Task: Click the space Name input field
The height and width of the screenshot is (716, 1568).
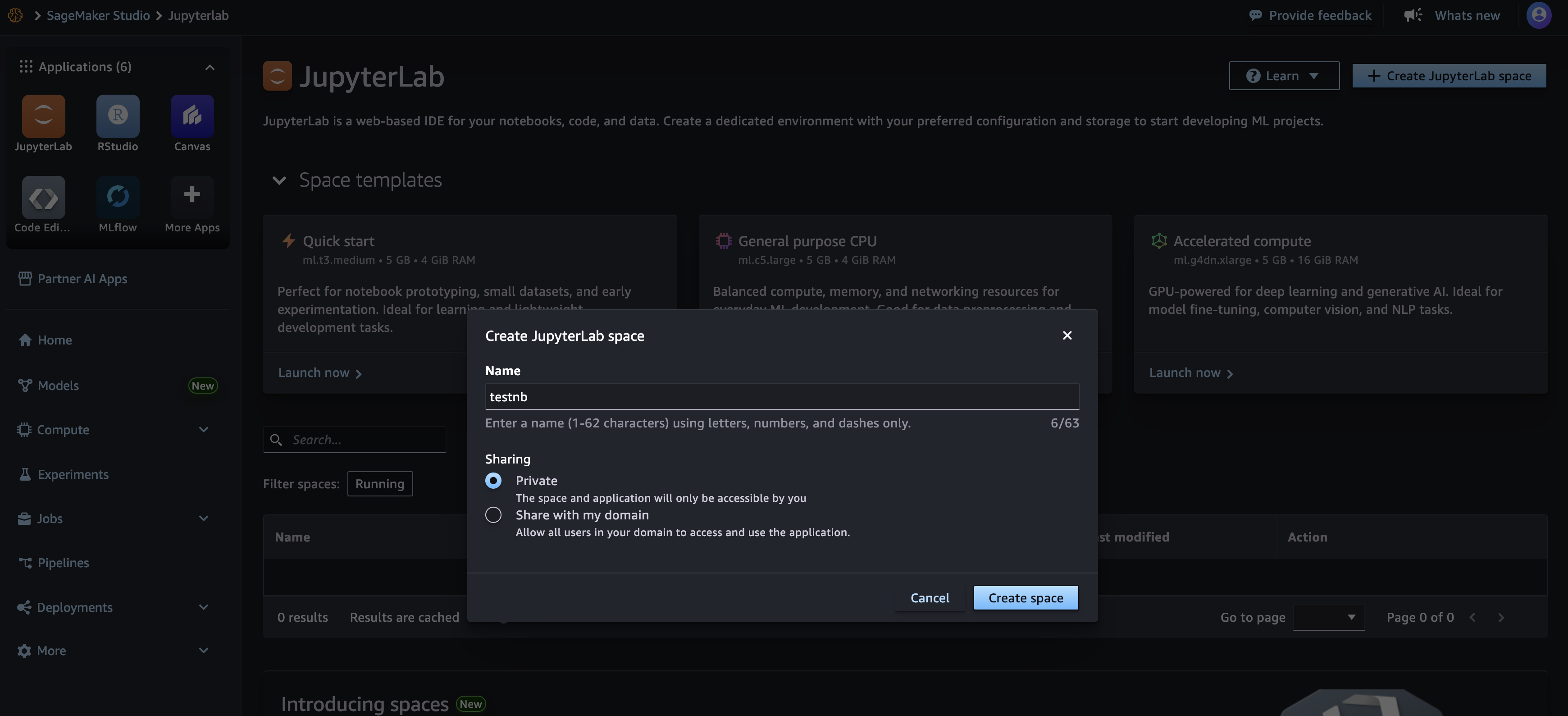Action: pyautogui.click(x=782, y=397)
